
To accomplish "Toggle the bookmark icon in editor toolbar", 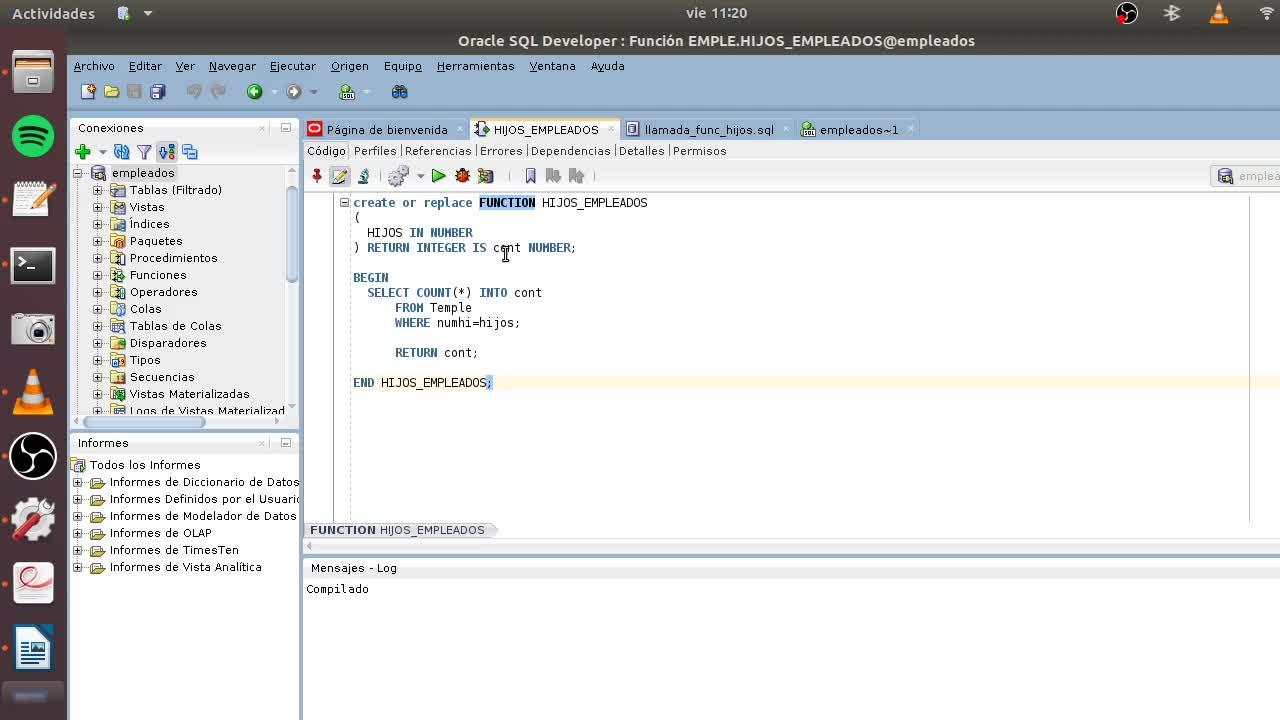I will [530, 176].
